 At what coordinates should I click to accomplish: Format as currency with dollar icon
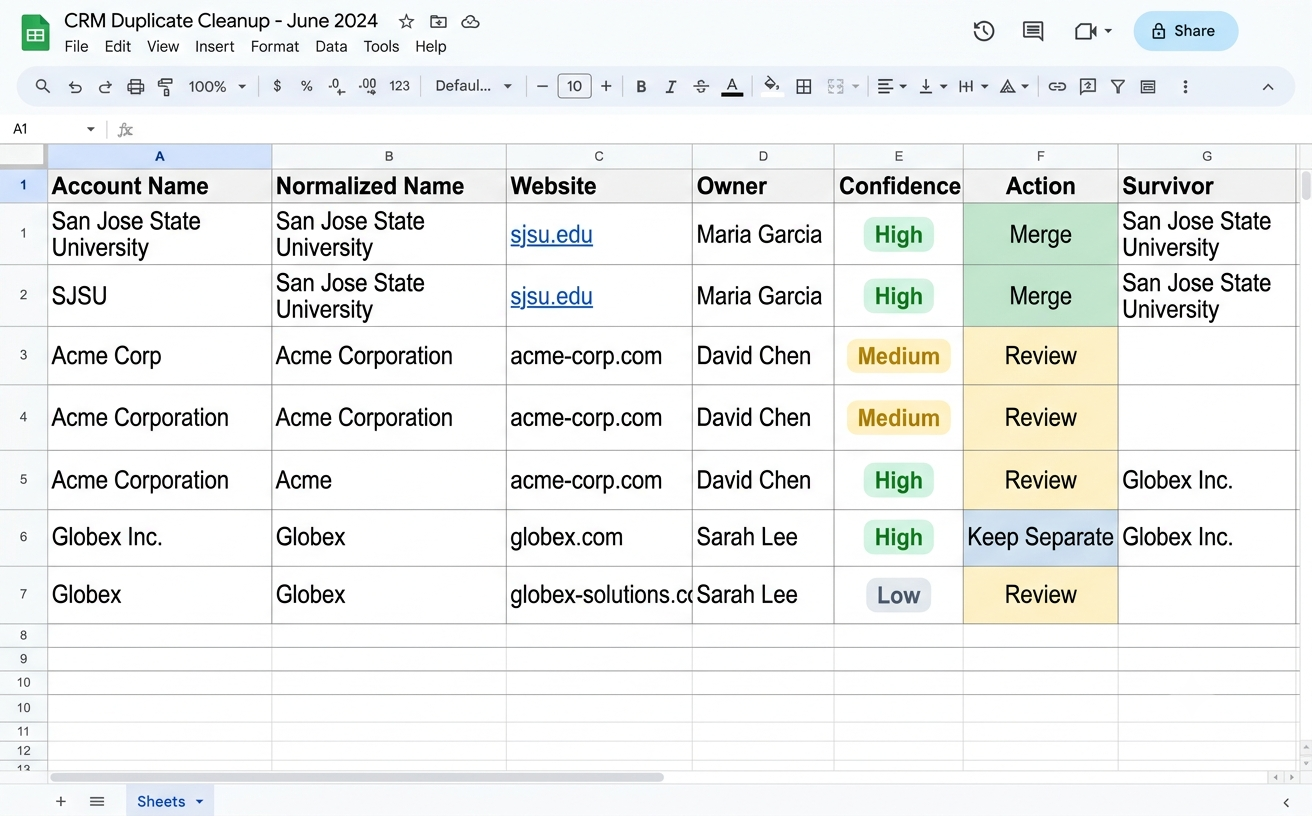pyautogui.click(x=277, y=86)
